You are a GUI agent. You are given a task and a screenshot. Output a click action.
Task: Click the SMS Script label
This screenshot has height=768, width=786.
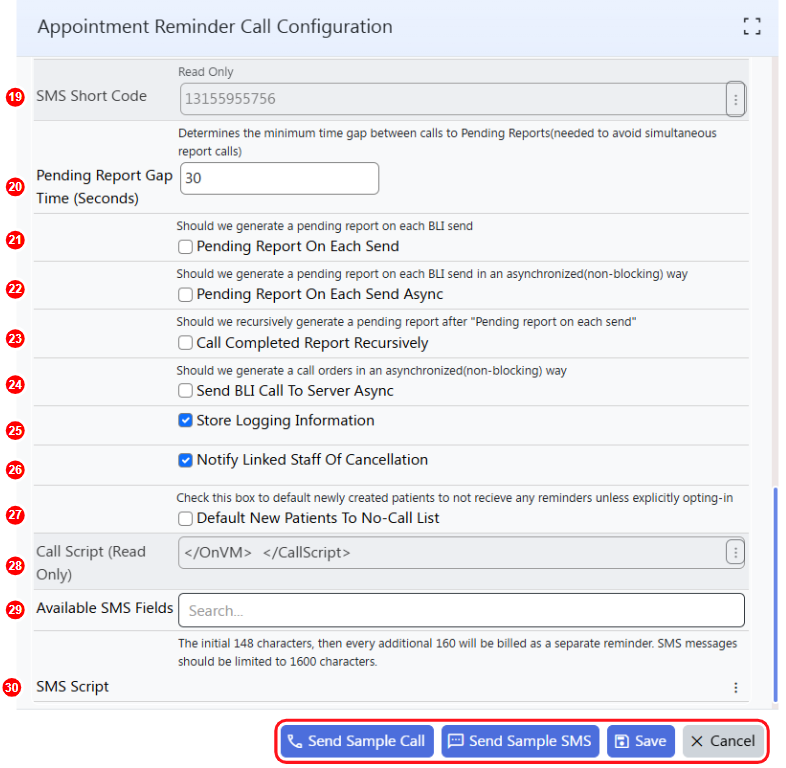click(72, 687)
